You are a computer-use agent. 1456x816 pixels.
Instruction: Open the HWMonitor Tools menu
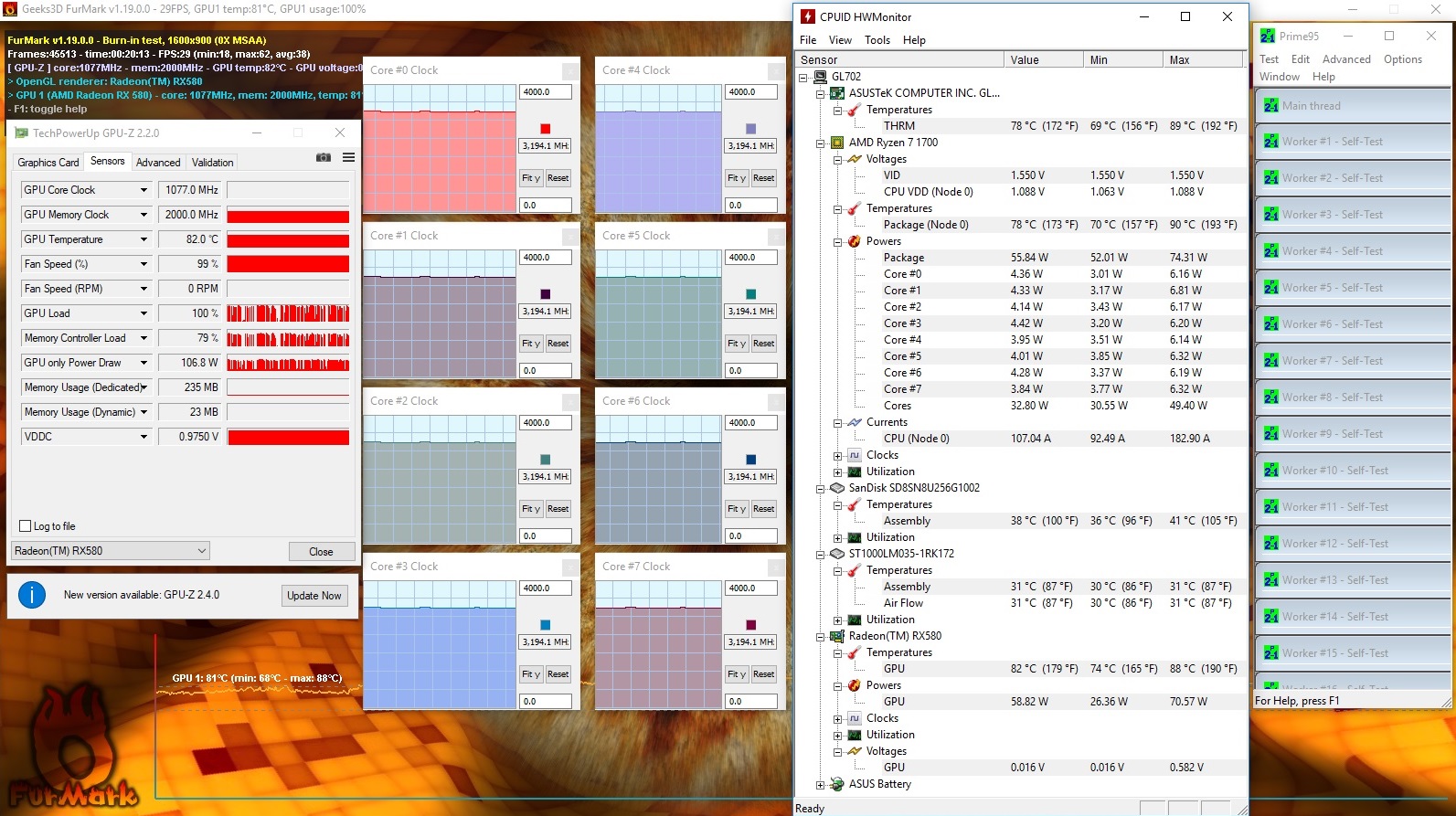[877, 40]
